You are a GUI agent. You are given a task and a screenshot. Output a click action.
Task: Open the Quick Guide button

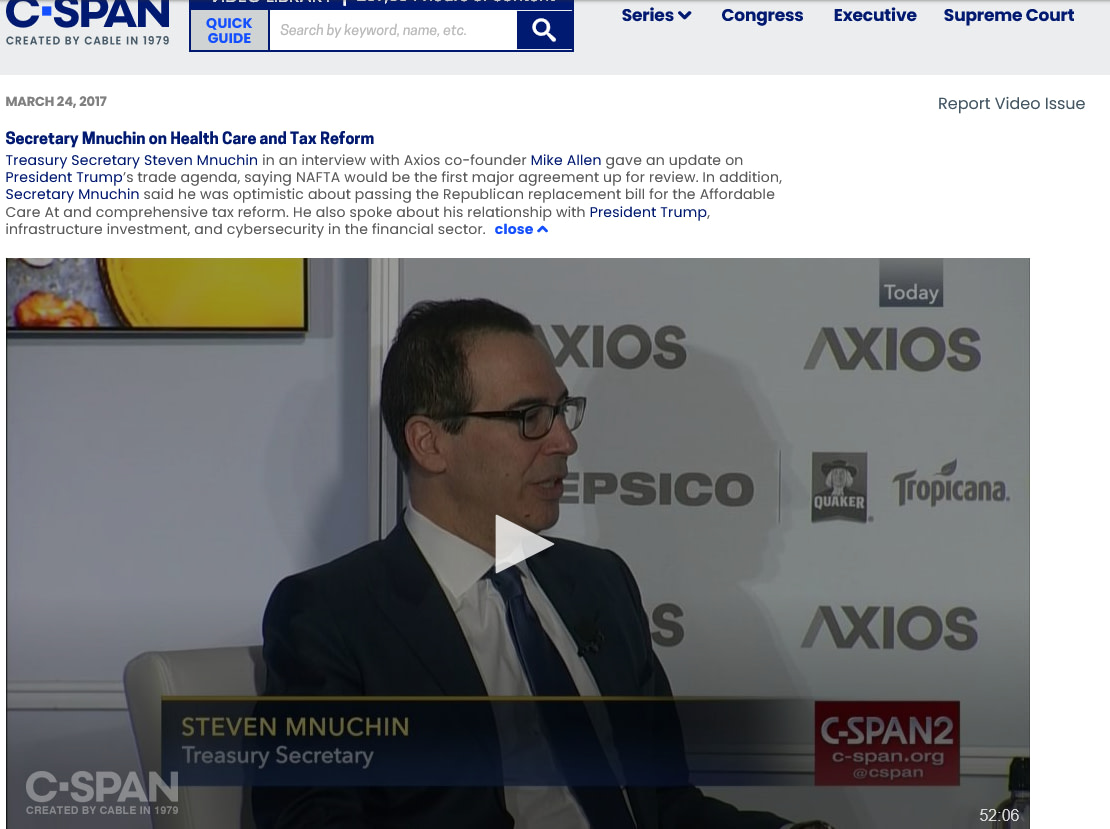(229, 30)
